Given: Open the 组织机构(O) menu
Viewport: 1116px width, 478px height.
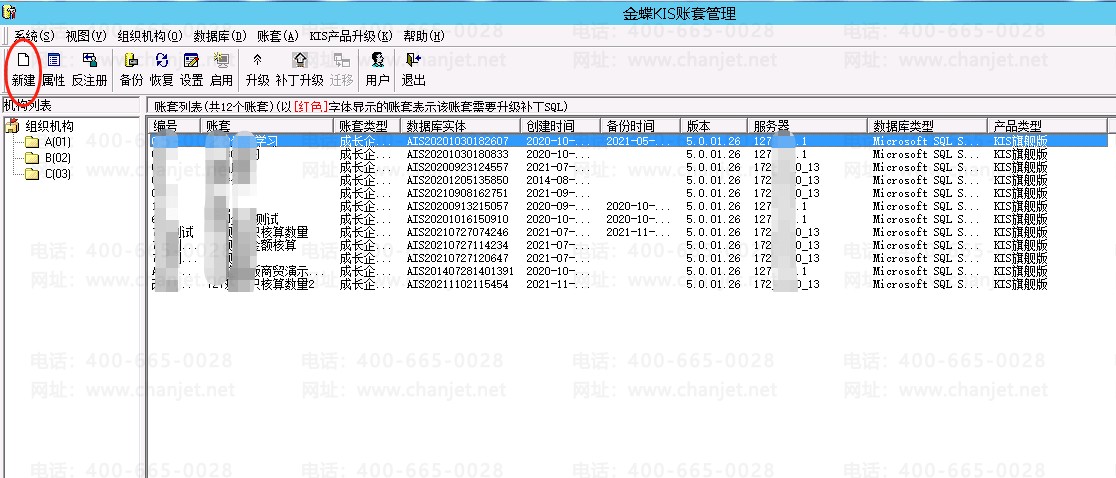Looking at the screenshot, I should 150,36.
